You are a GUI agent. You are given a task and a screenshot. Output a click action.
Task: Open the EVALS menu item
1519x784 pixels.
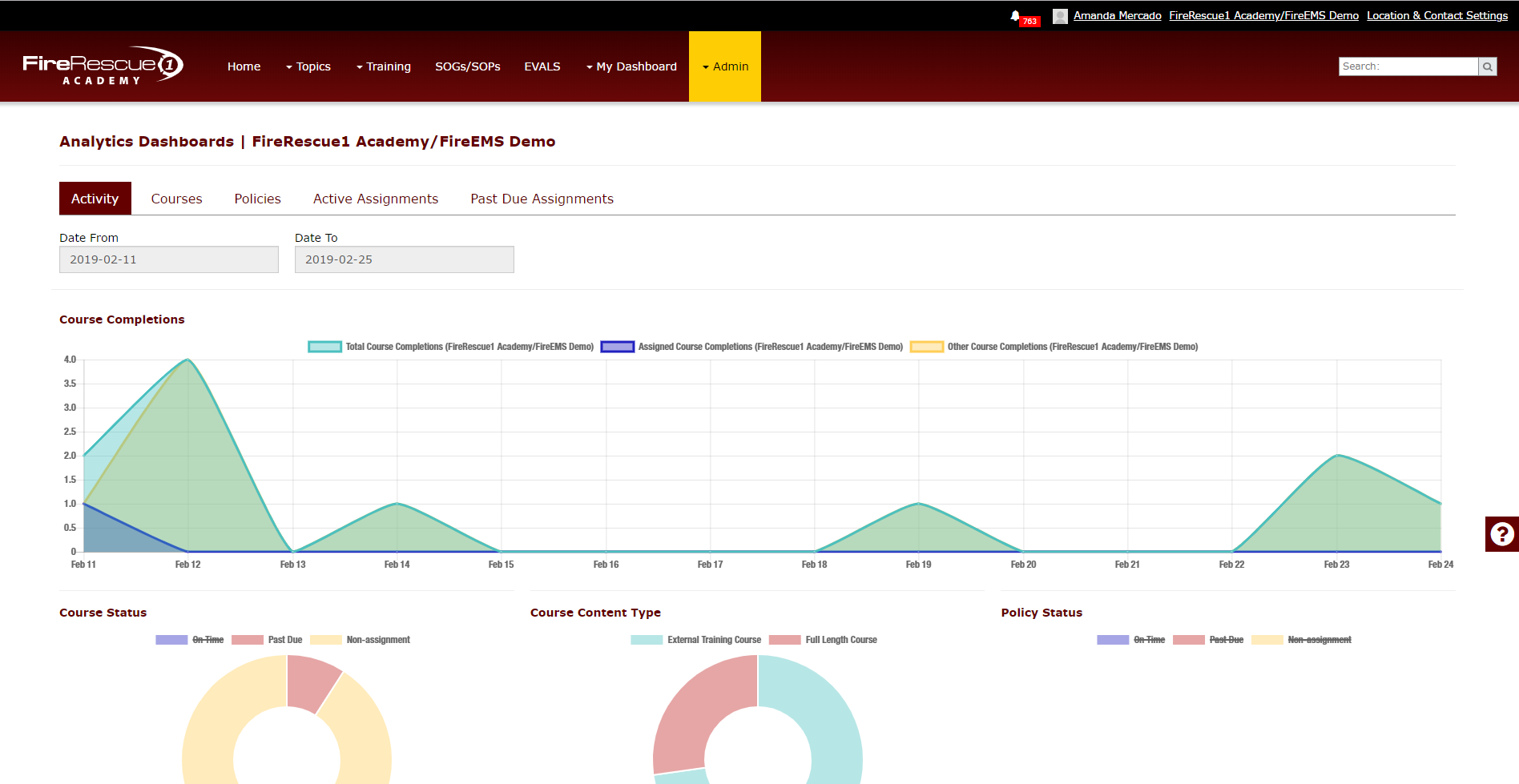(x=542, y=66)
